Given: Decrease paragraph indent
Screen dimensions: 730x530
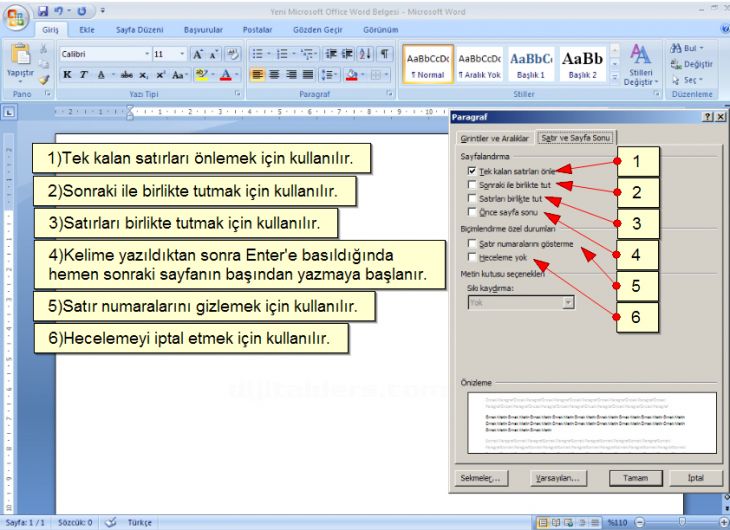Looking at the screenshot, I should pos(331,54).
